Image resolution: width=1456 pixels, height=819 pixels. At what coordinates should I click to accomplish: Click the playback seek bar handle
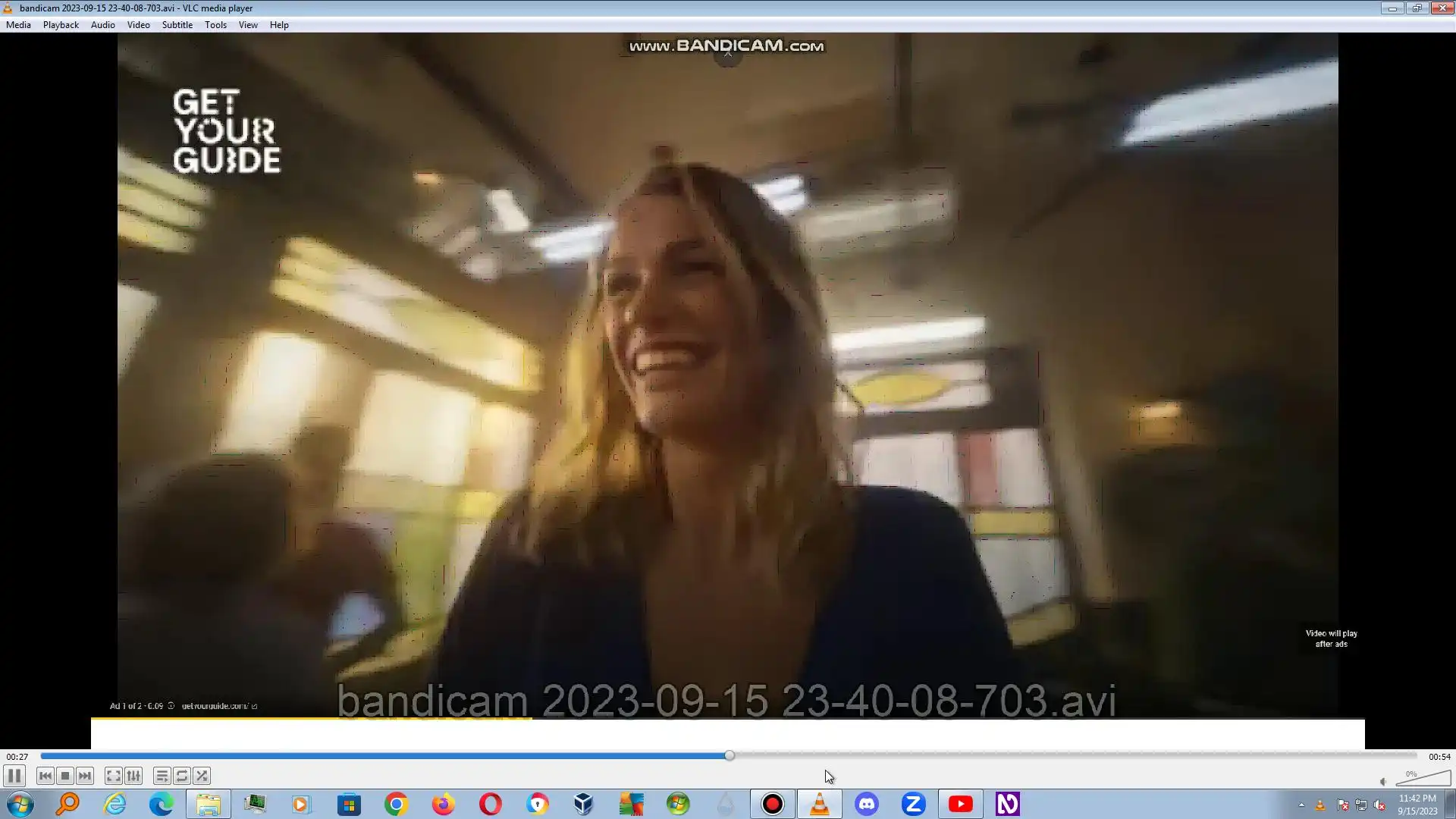730,756
